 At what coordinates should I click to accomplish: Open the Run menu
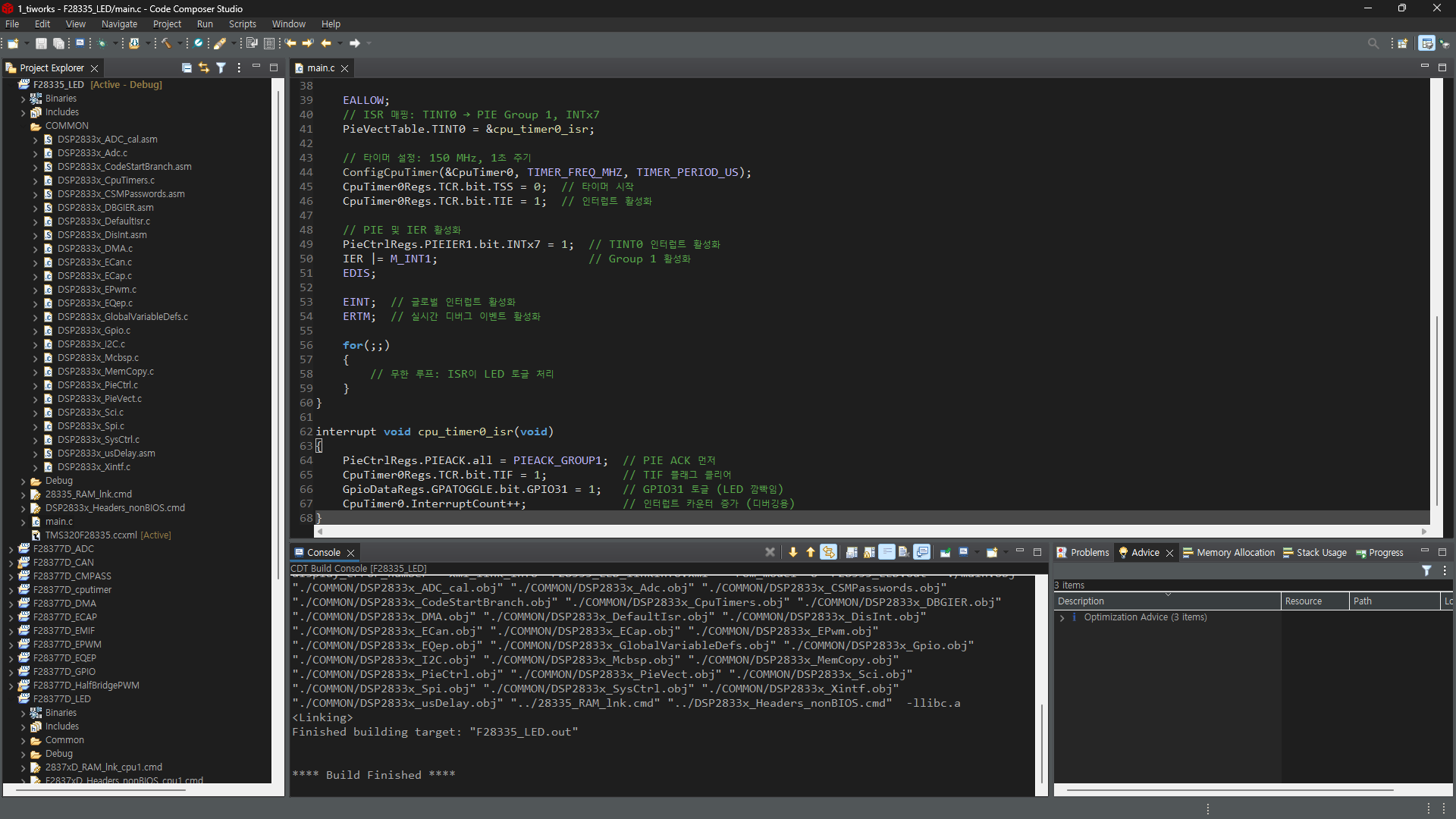(x=204, y=24)
